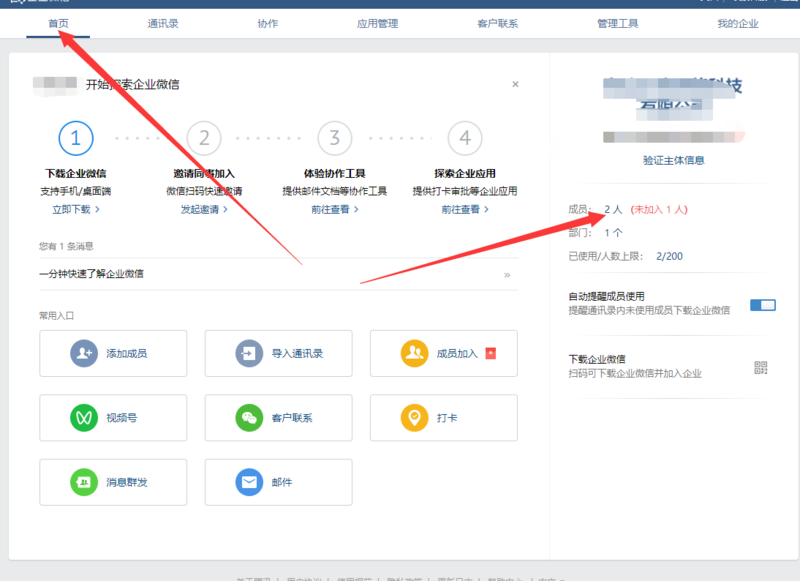Click the 邮件 envelope icon
This screenshot has width=800, height=581.
249,482
